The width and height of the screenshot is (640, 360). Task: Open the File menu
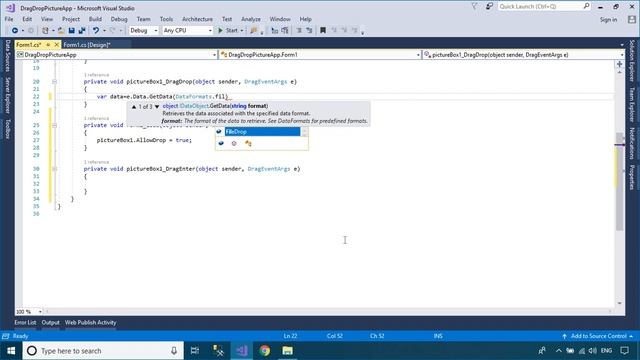(9, 19)
